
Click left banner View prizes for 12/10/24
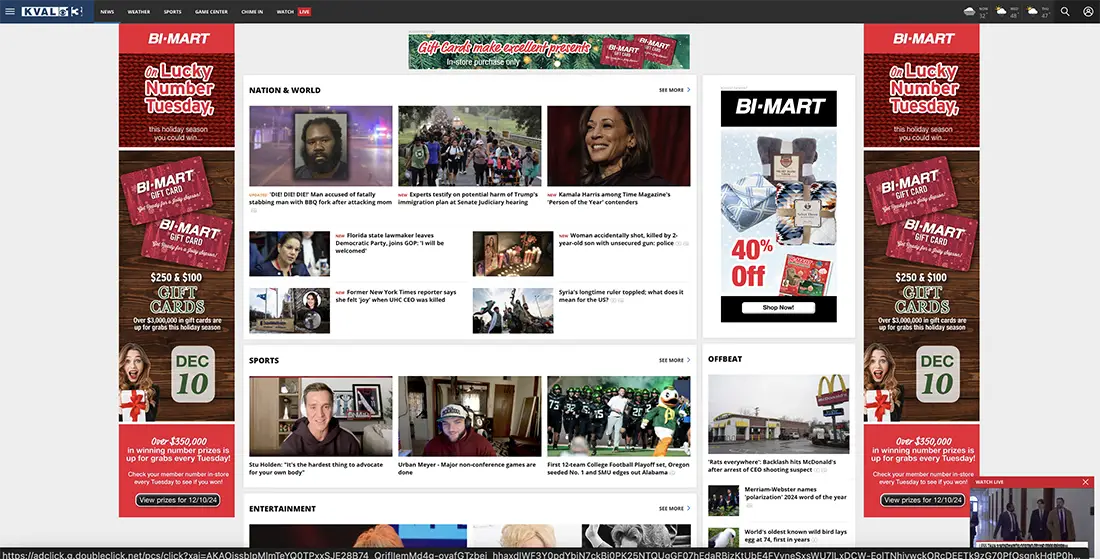pyautogui.click(x=178, y=500)
